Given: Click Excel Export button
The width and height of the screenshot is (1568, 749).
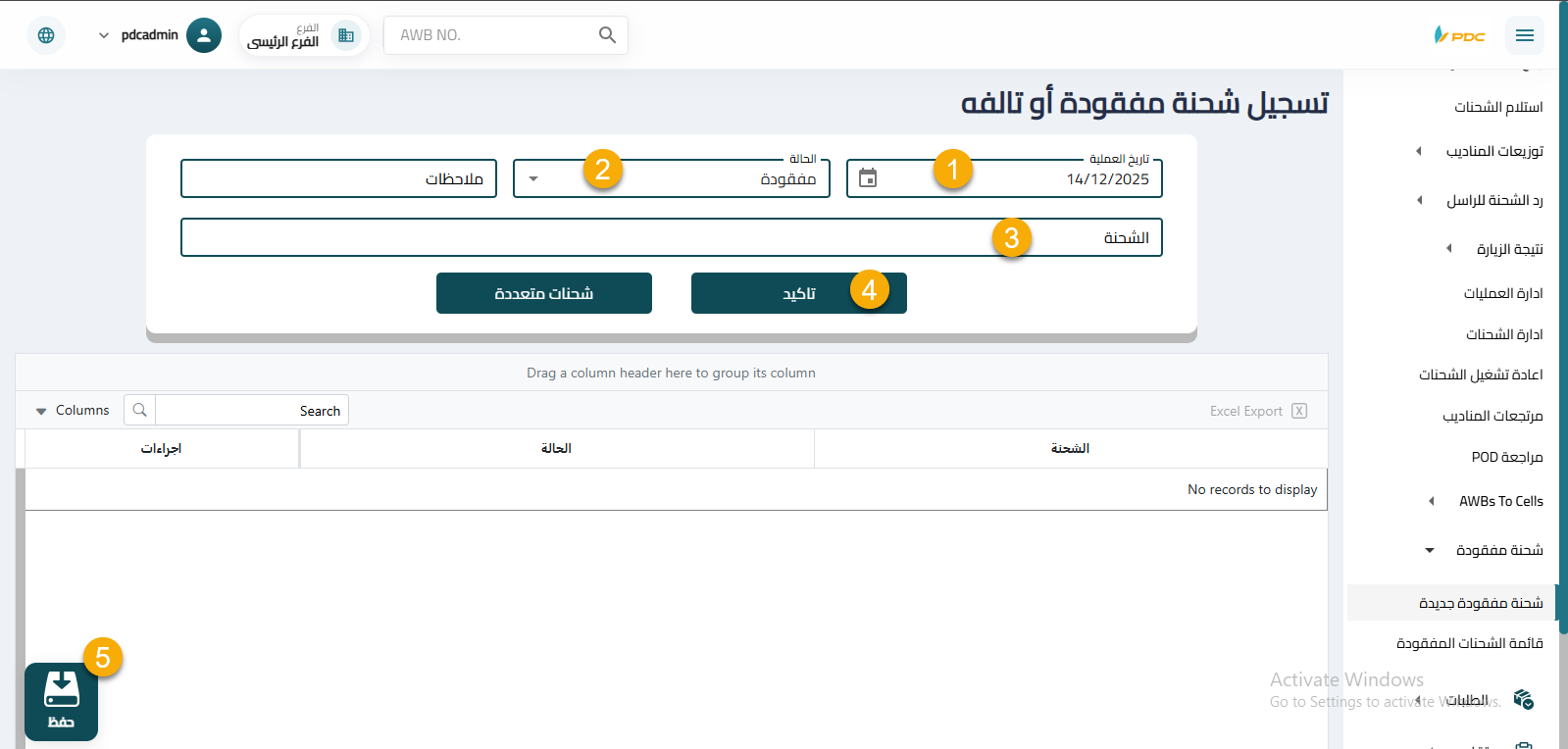Looking at the screenshot, I should click(1258, 411).
